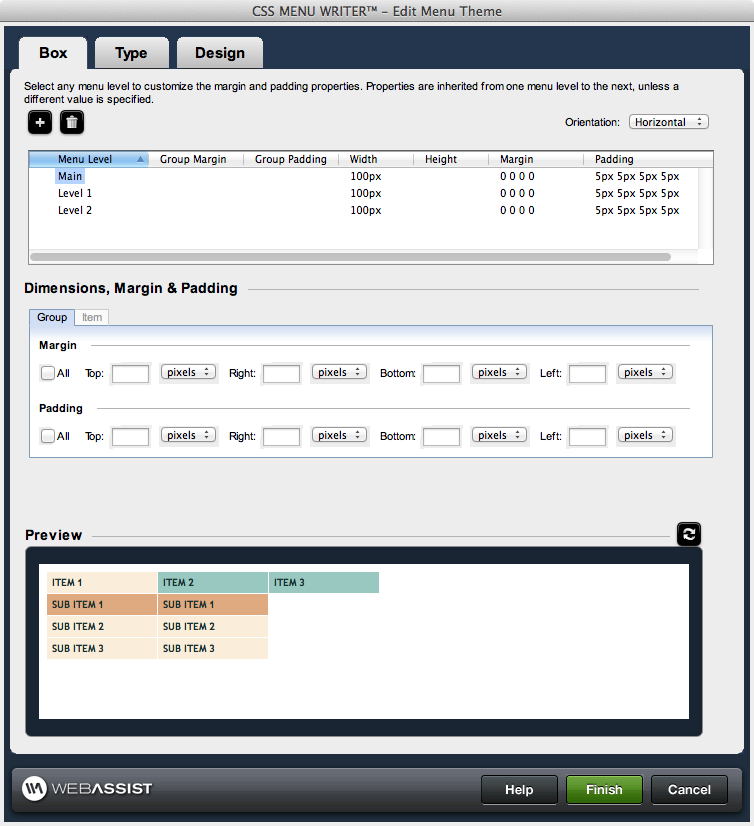Click ITEM 1 in the preview
The width and height of the screenshot is (754, 826).
102,583
